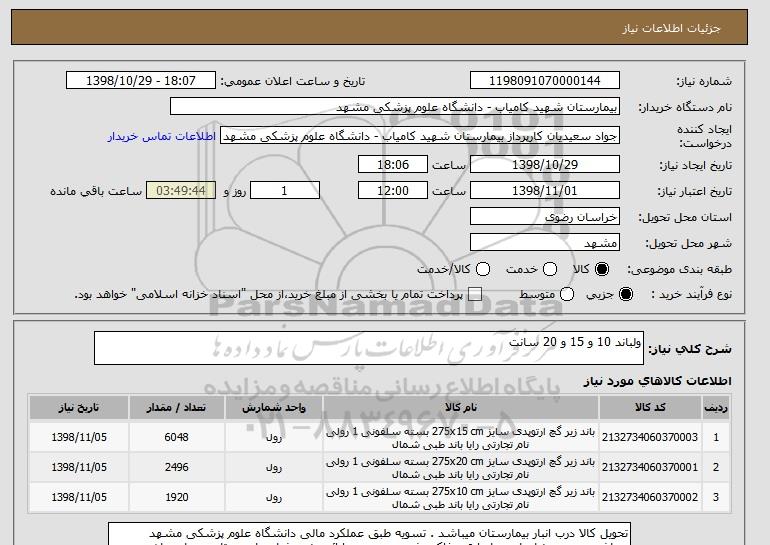This screenshot has width=770, height=545.
Task: Click item code 2132734060370002
Action: click(650, 497)
